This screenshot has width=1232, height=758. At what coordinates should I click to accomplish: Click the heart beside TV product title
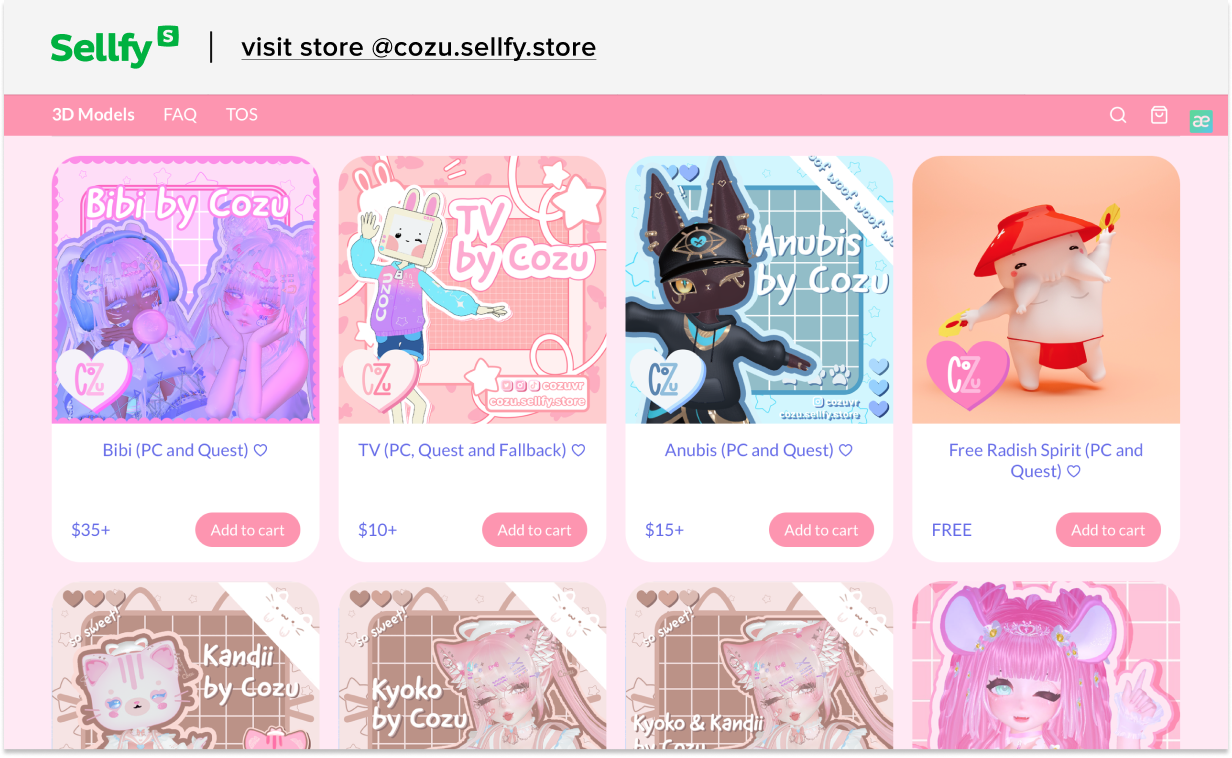pyautogui.click(x=579, y=451)
